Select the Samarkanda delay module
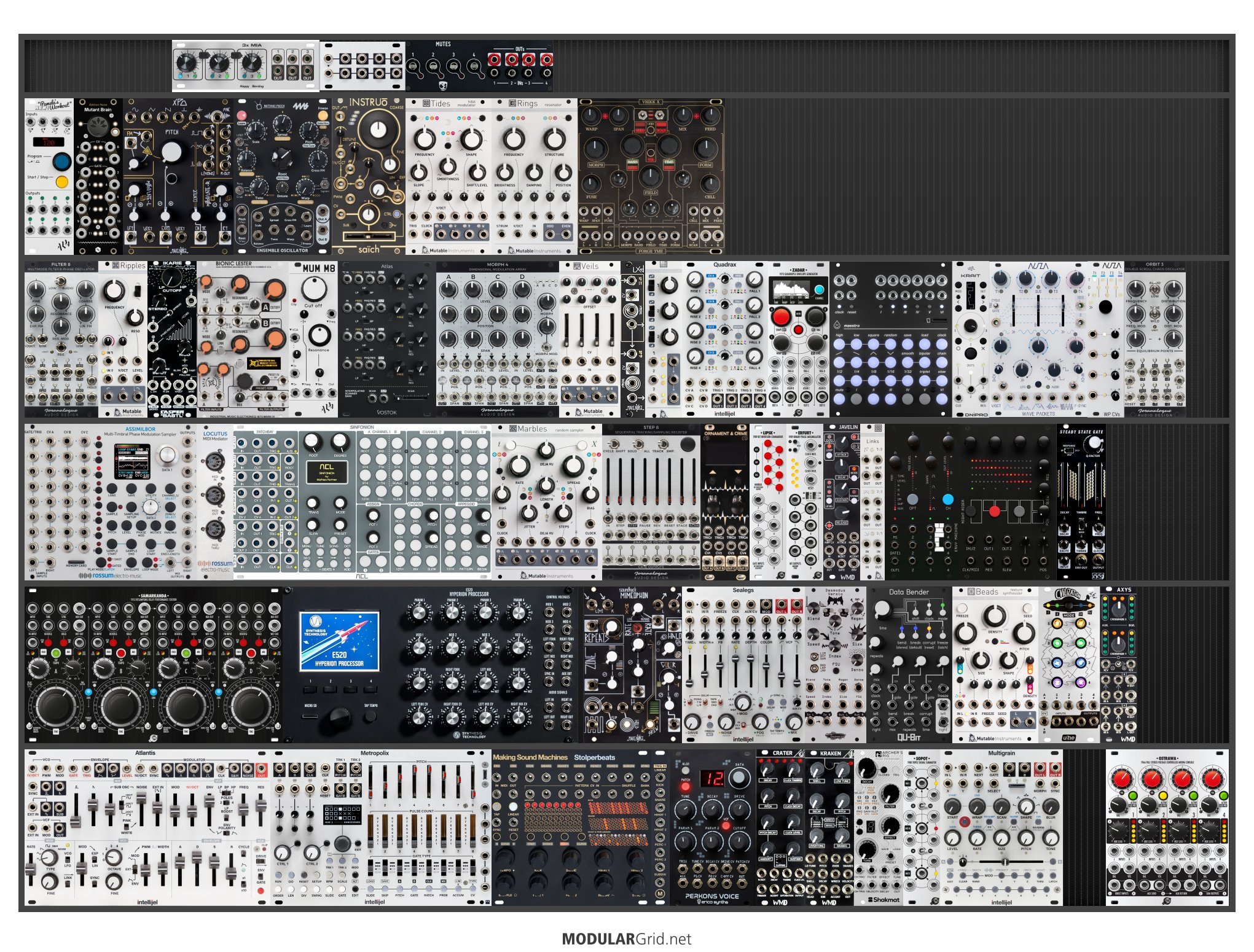1254x952 pixels. pyautogui.click(x=154, y=665)
